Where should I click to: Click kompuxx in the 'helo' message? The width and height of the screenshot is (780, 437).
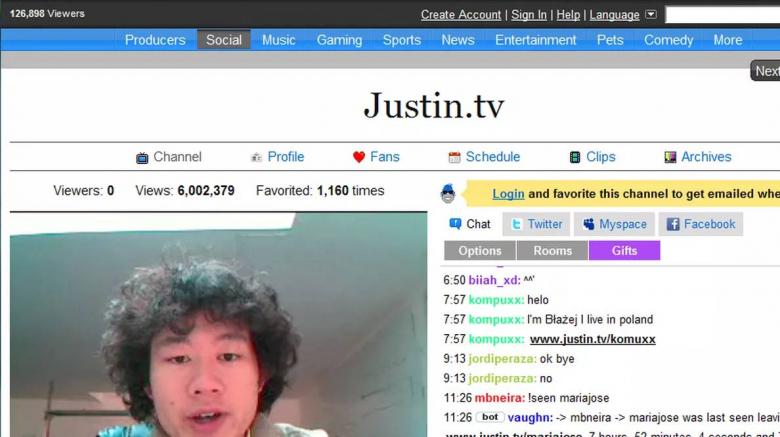[x=496, y=300]
